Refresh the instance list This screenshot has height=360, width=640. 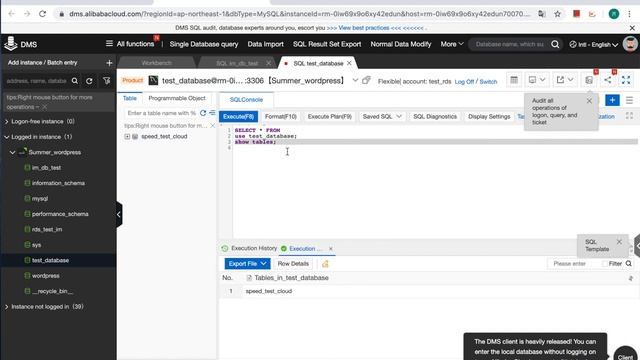click(x=89, y=81)
